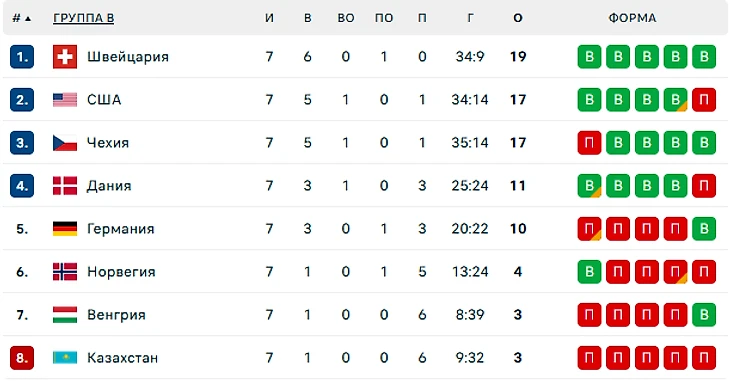The image size is (730, 382).
Task: Open the Швейцария team link
Action: click(x=128, y=57)
